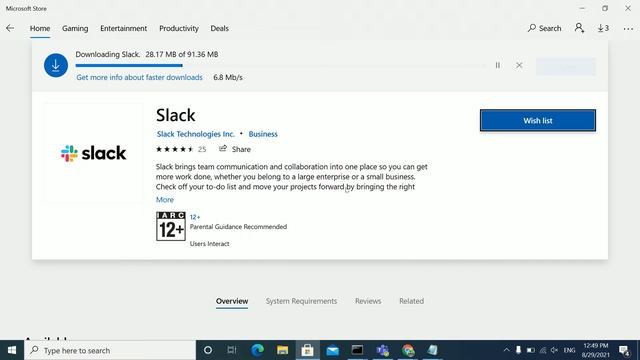Open Action Center notifications

(624, 350)
